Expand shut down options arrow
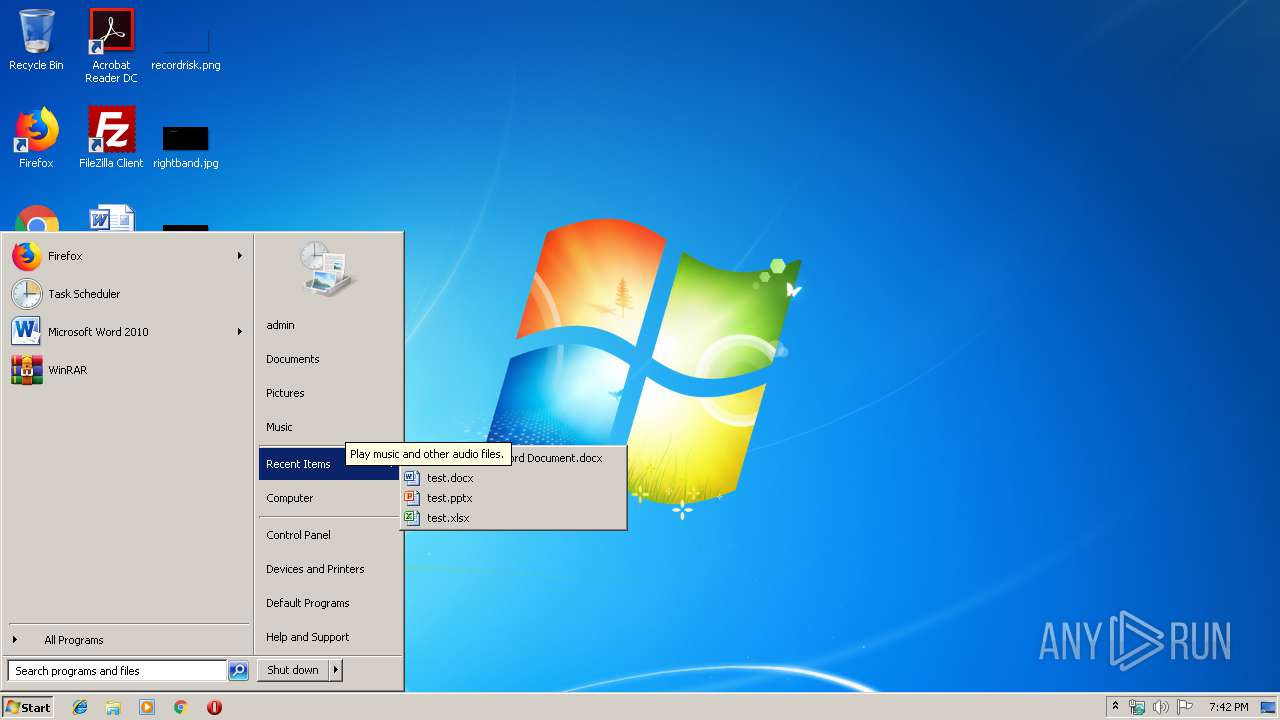The height and width of the screenshot is (720, 1280). [x=336, y=670]
